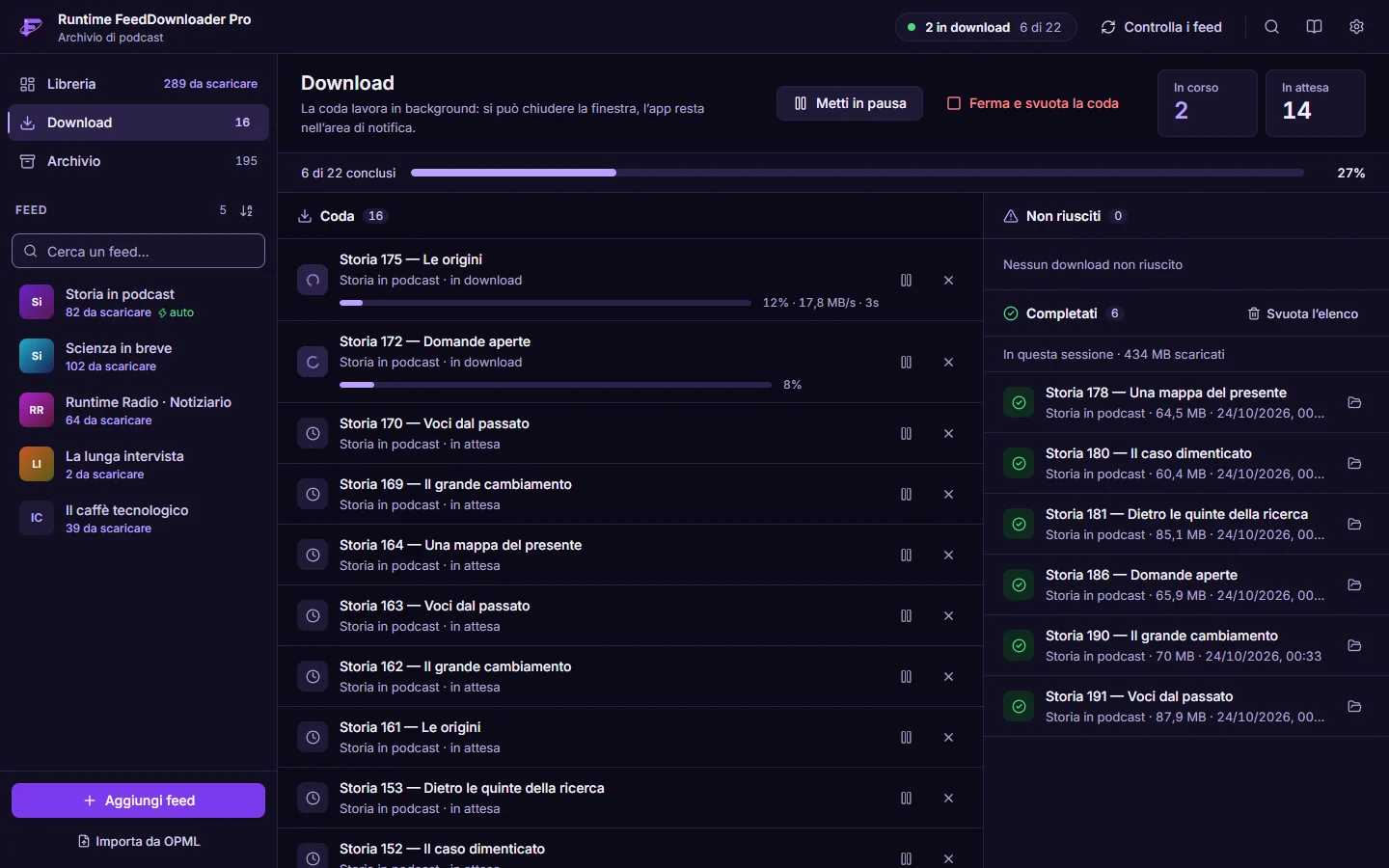The height and width of the screenshot is (868, 1389).
Task: Click Metti in pausa button
Action: tap(850, 103)
